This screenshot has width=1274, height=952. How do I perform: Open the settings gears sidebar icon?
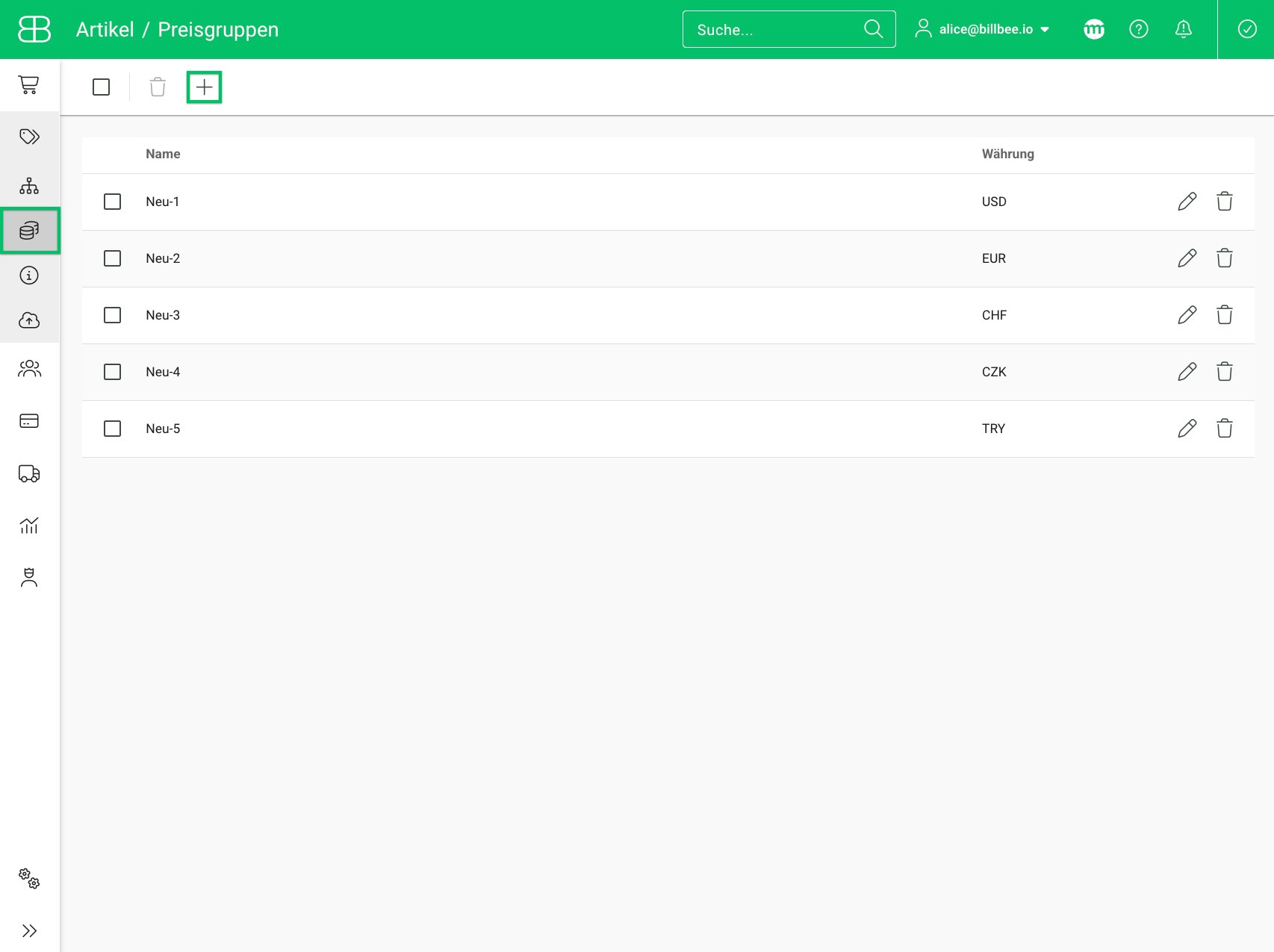tap(29, 878)
